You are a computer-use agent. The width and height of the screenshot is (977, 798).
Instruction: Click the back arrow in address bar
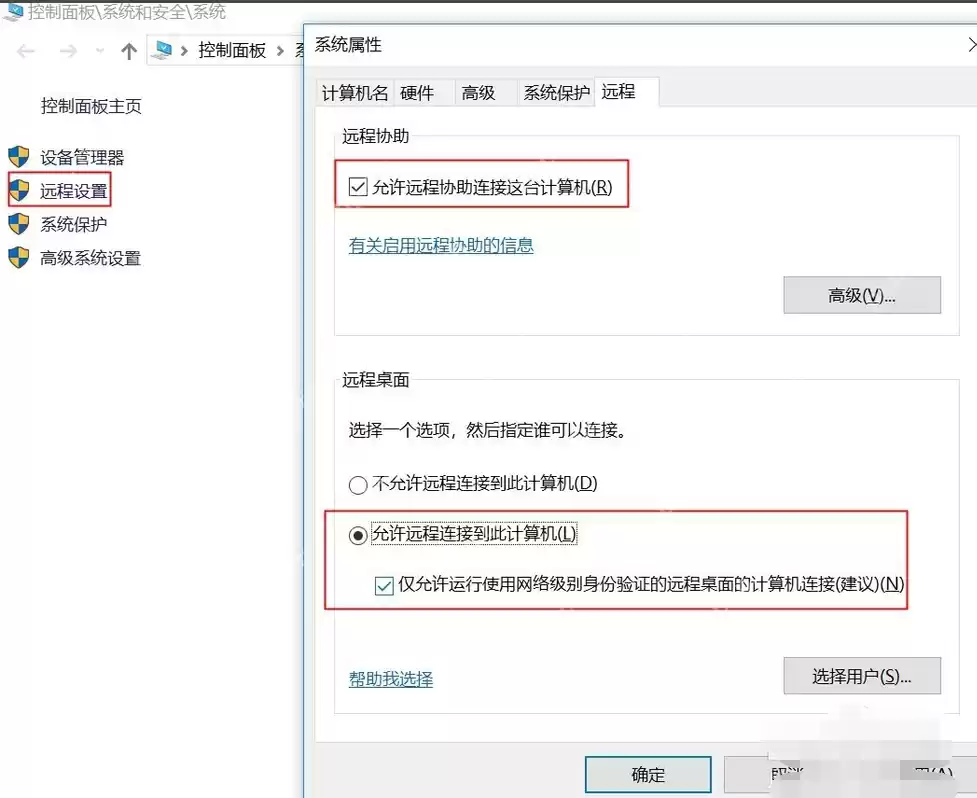tap(25, 50)
